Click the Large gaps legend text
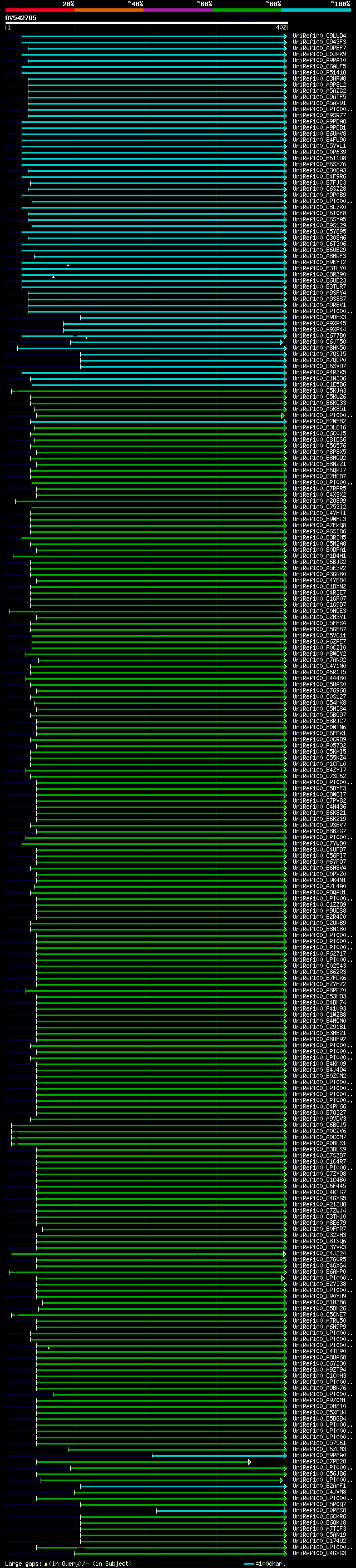The image size is (356, 1568). click(68, 1564)
